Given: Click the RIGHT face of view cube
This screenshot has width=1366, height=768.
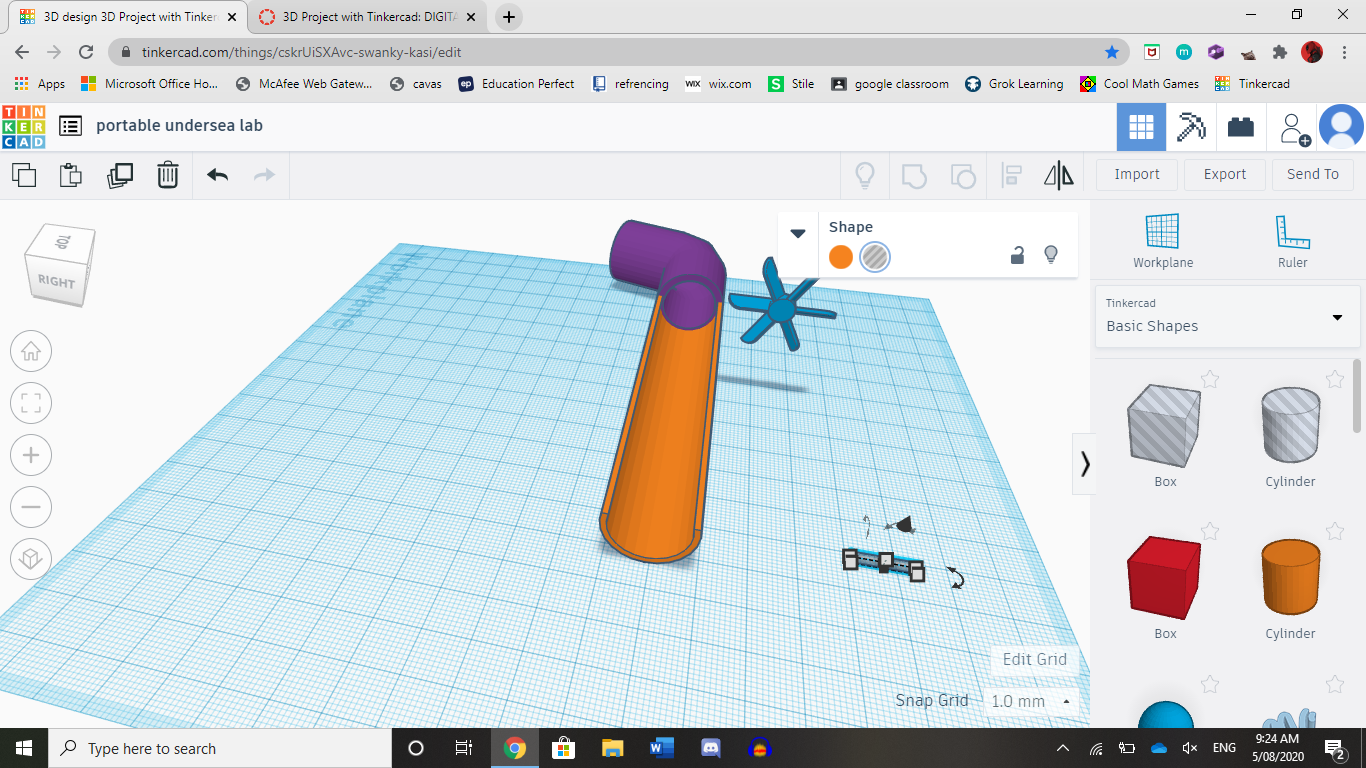Looking at the screenshot, I should tap(57, 281).
